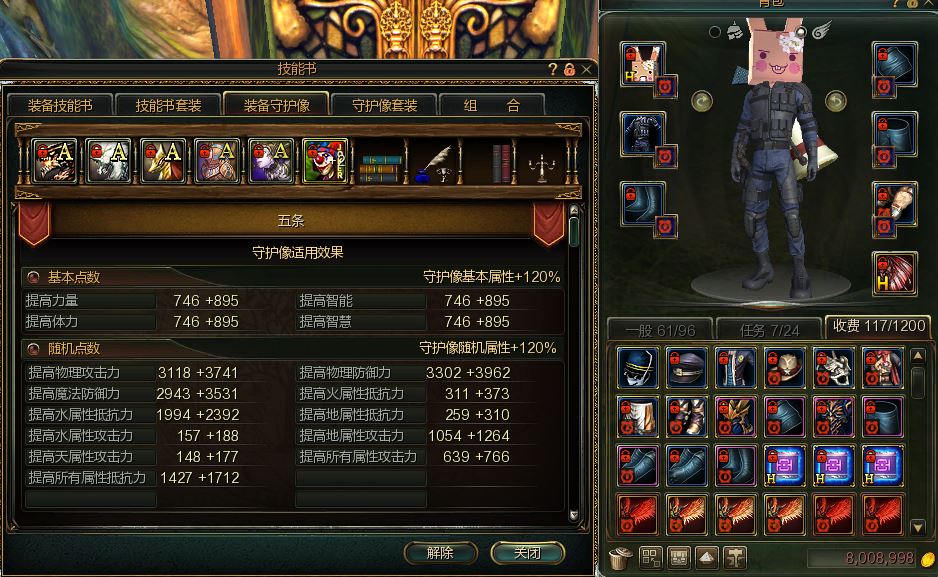Viewport: 938px width, 577px height.
Task: Open the help question mark in 技能书 window
Action: pyautogui.click(x=553, y=69)
